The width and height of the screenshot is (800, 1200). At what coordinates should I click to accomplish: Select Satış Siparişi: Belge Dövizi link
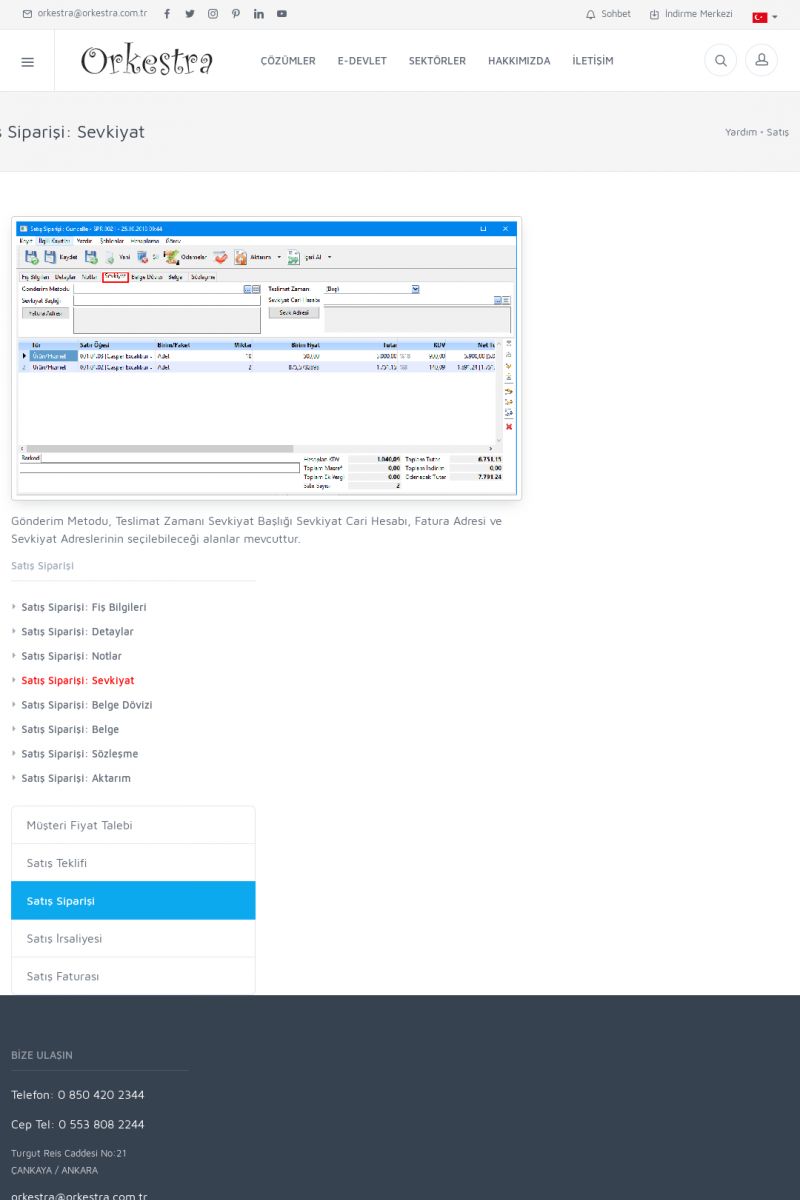tap(87, 705)
